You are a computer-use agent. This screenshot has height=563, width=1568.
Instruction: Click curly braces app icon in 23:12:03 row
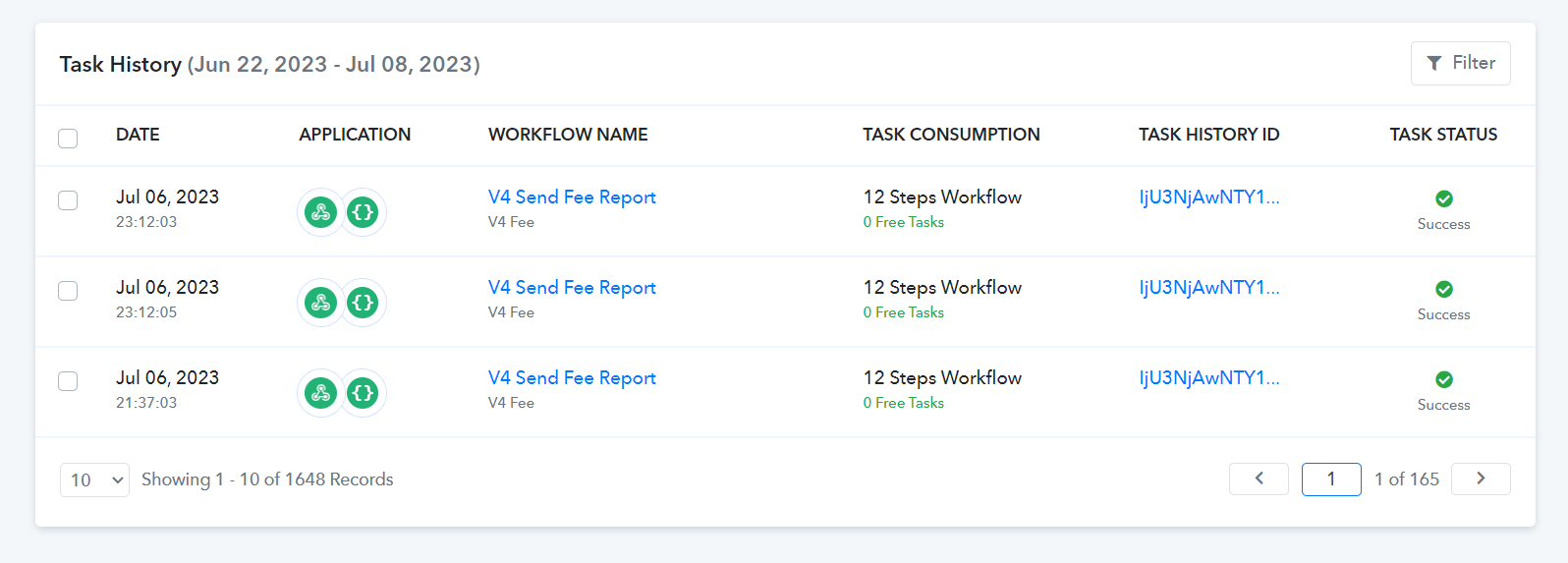pos(363,212)
